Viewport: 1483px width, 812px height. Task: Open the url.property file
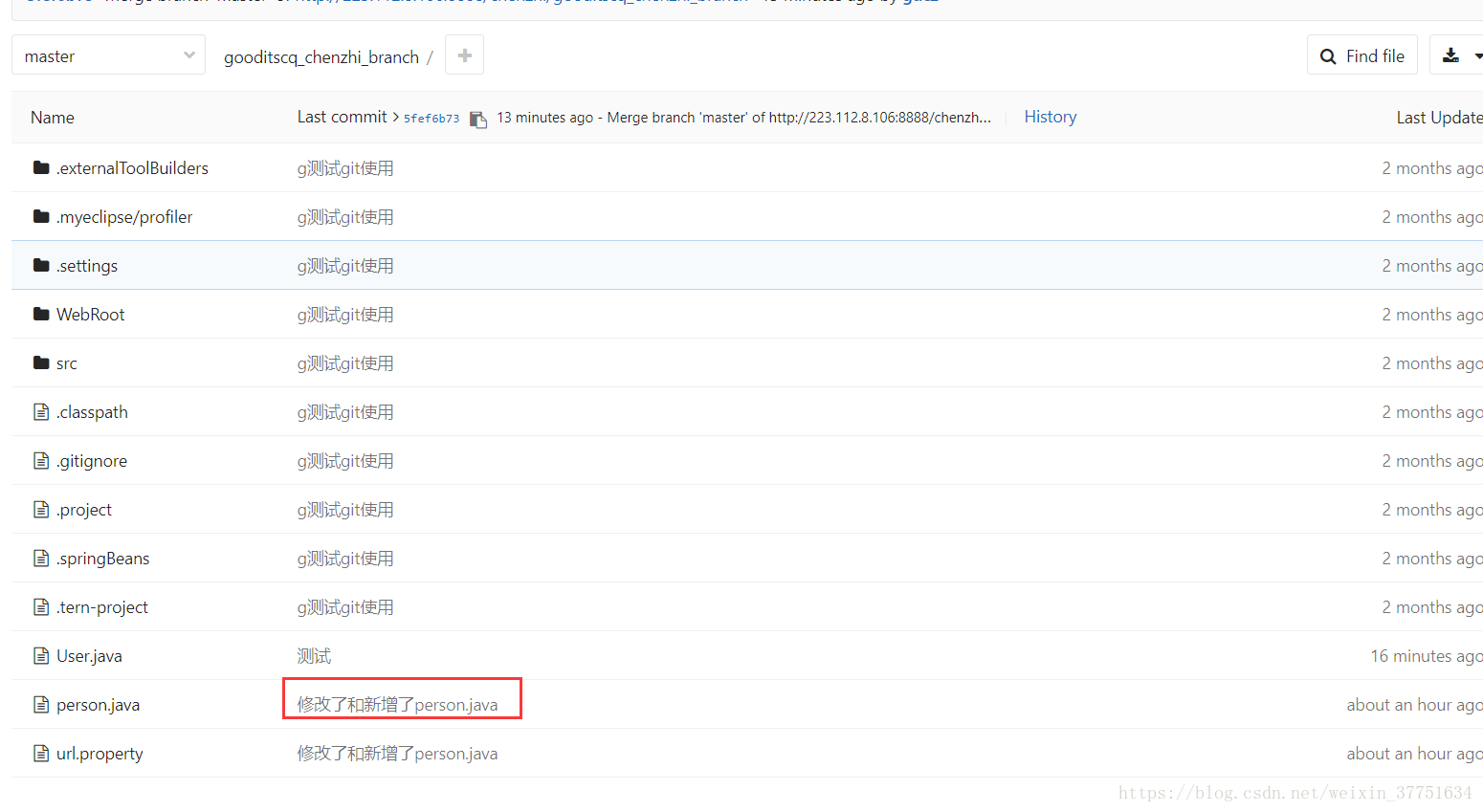[100, 754]
